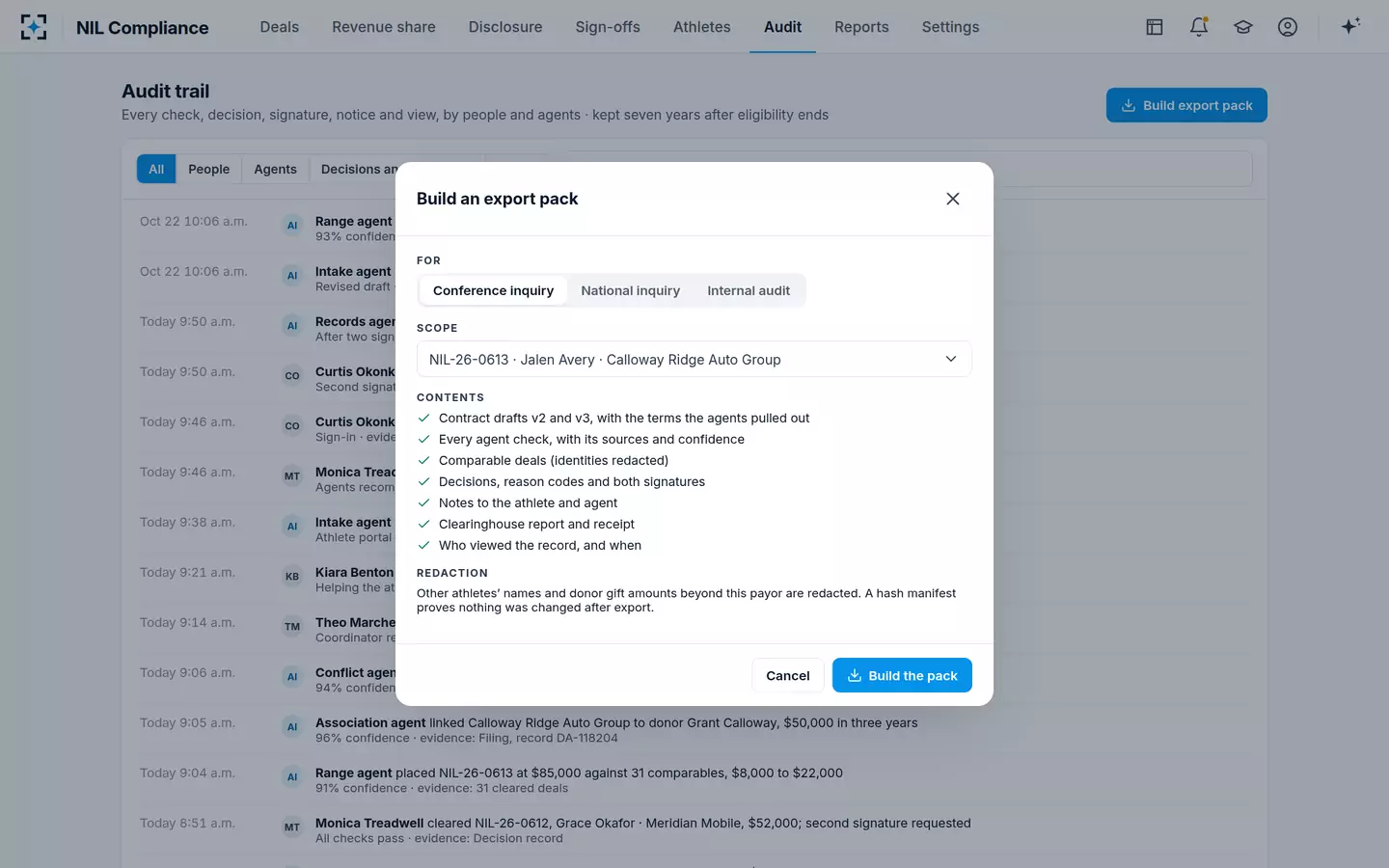Click the AI avatar beside Records agent entry

292,326
